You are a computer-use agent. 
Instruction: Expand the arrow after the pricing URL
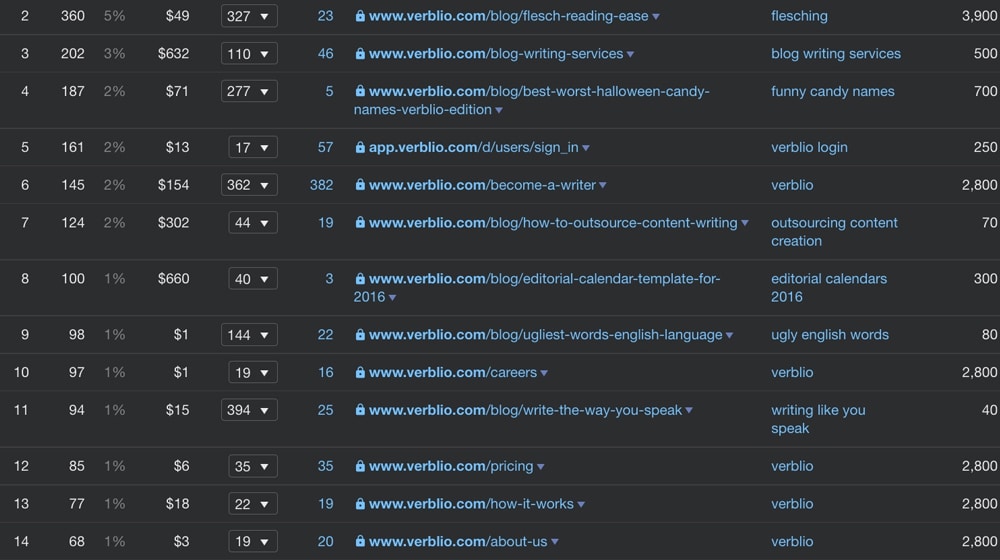(541, 467)
